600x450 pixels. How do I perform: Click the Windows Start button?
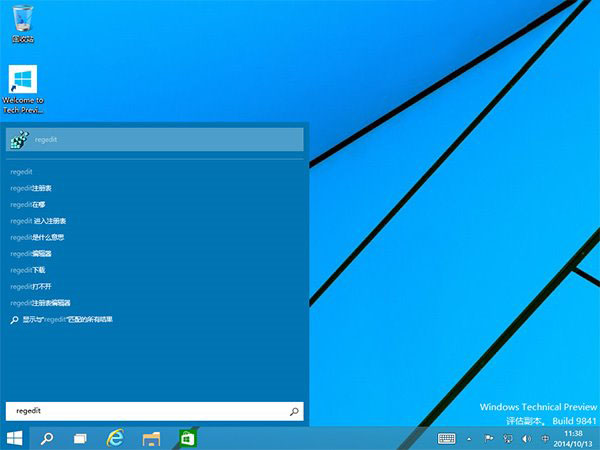(x=15, y=438)
